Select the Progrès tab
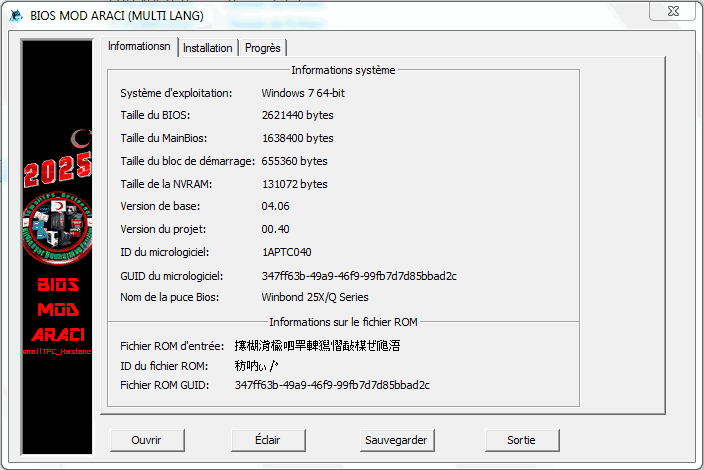This screenshot has width=704, height=470. click(263, 48)
